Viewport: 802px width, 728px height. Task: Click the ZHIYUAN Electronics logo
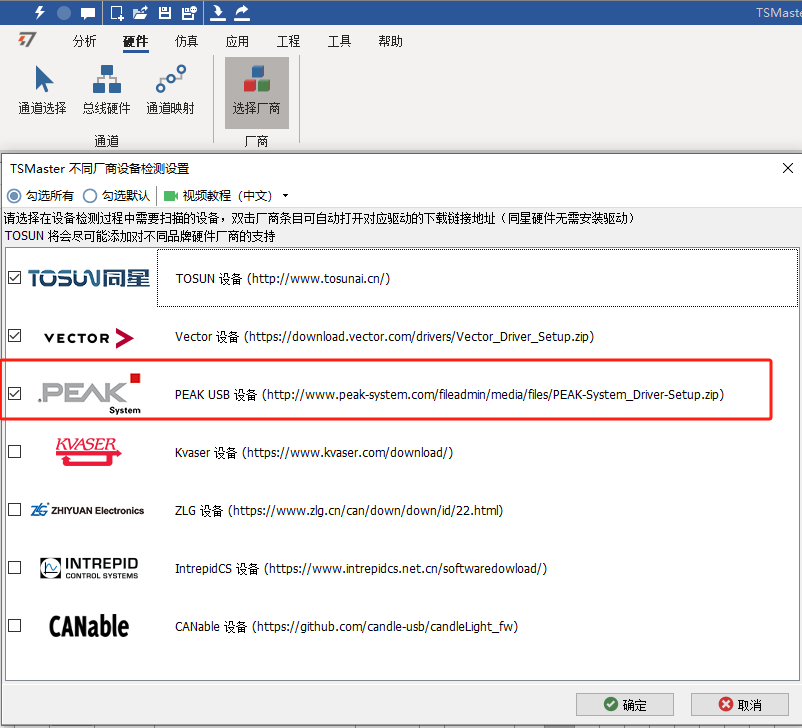87,510
